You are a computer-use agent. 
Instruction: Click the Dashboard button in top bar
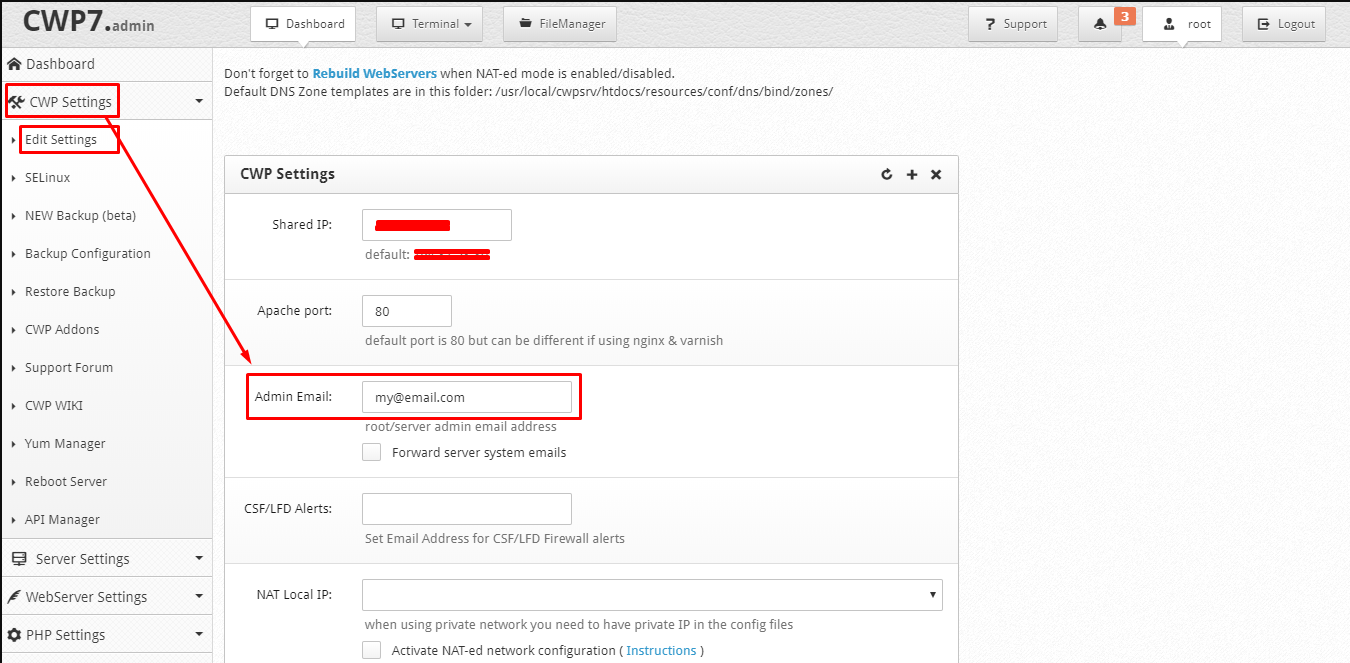pos(303,24)
